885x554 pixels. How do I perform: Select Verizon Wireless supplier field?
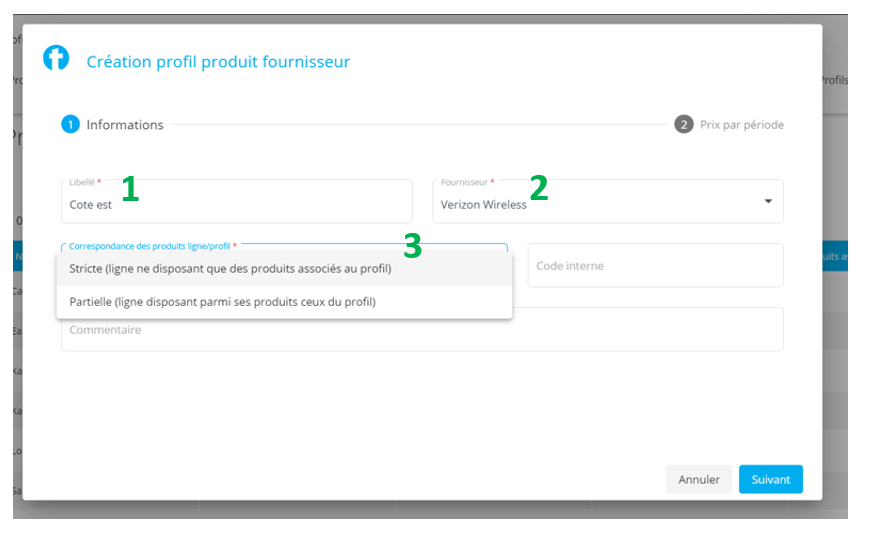607,201
